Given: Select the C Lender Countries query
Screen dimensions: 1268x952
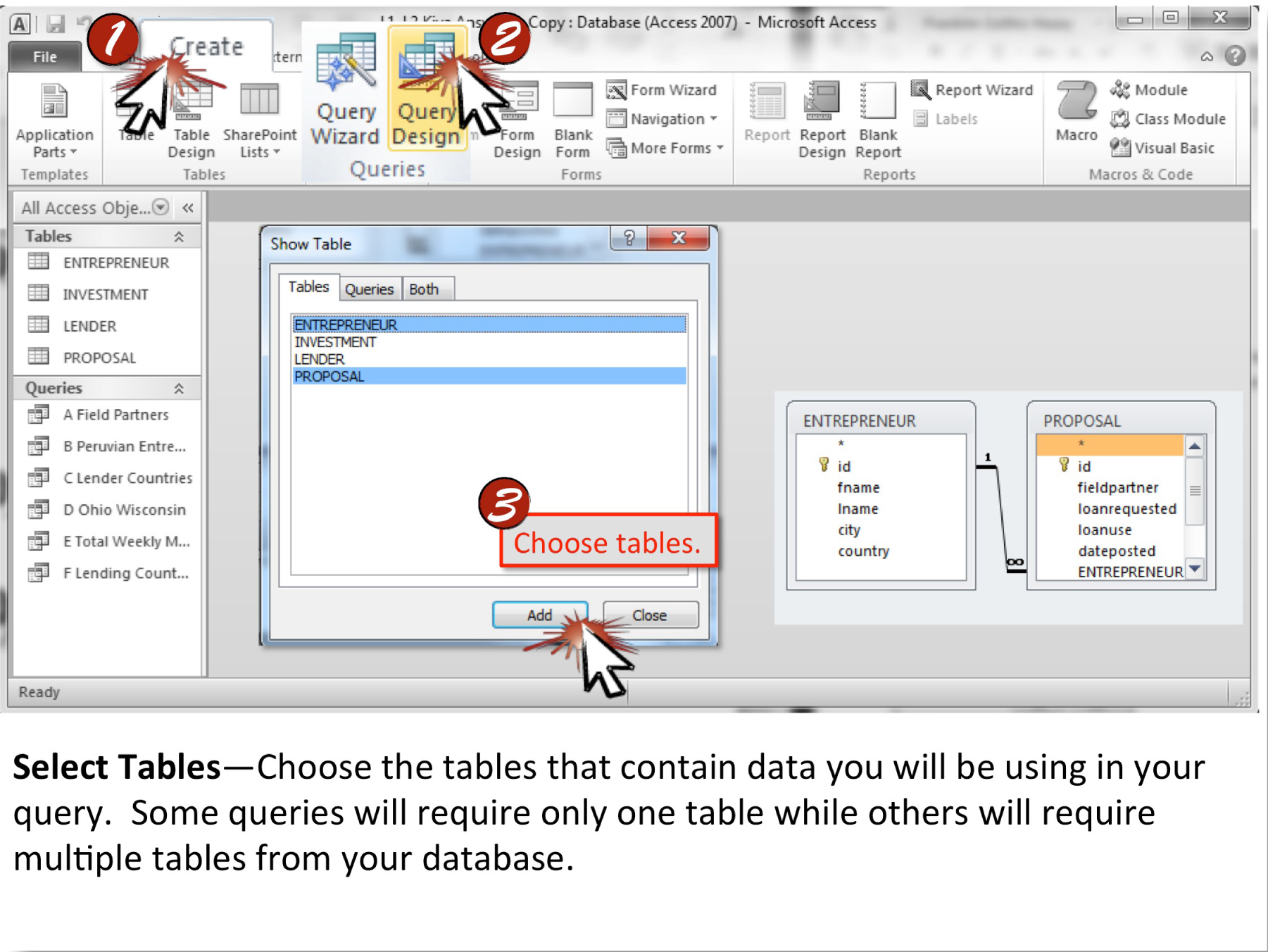Looking at the screenshot, I should pyautogui.click(x=108, y=478).
